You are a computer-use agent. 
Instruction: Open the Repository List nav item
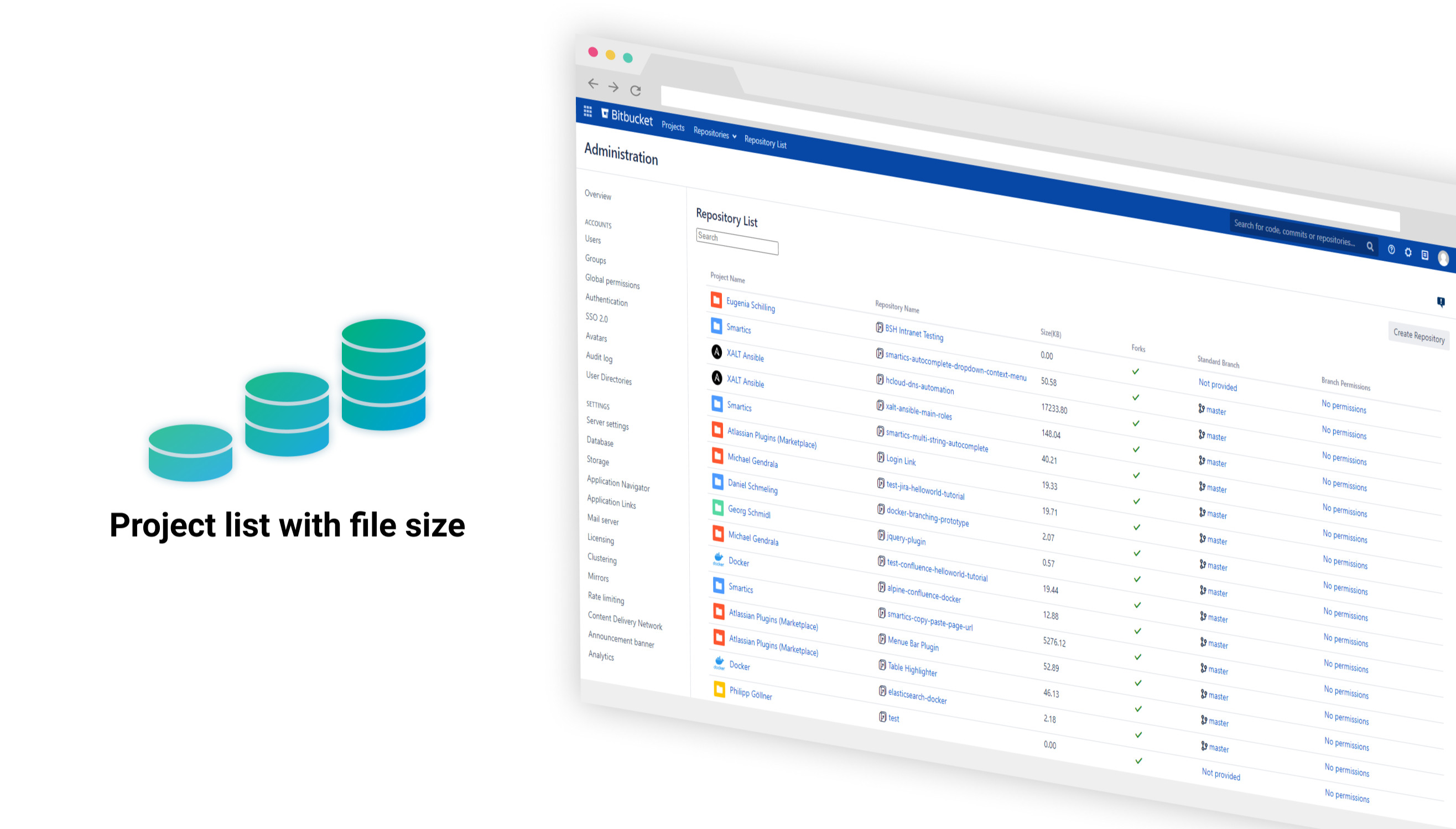(x=765, y=142)
